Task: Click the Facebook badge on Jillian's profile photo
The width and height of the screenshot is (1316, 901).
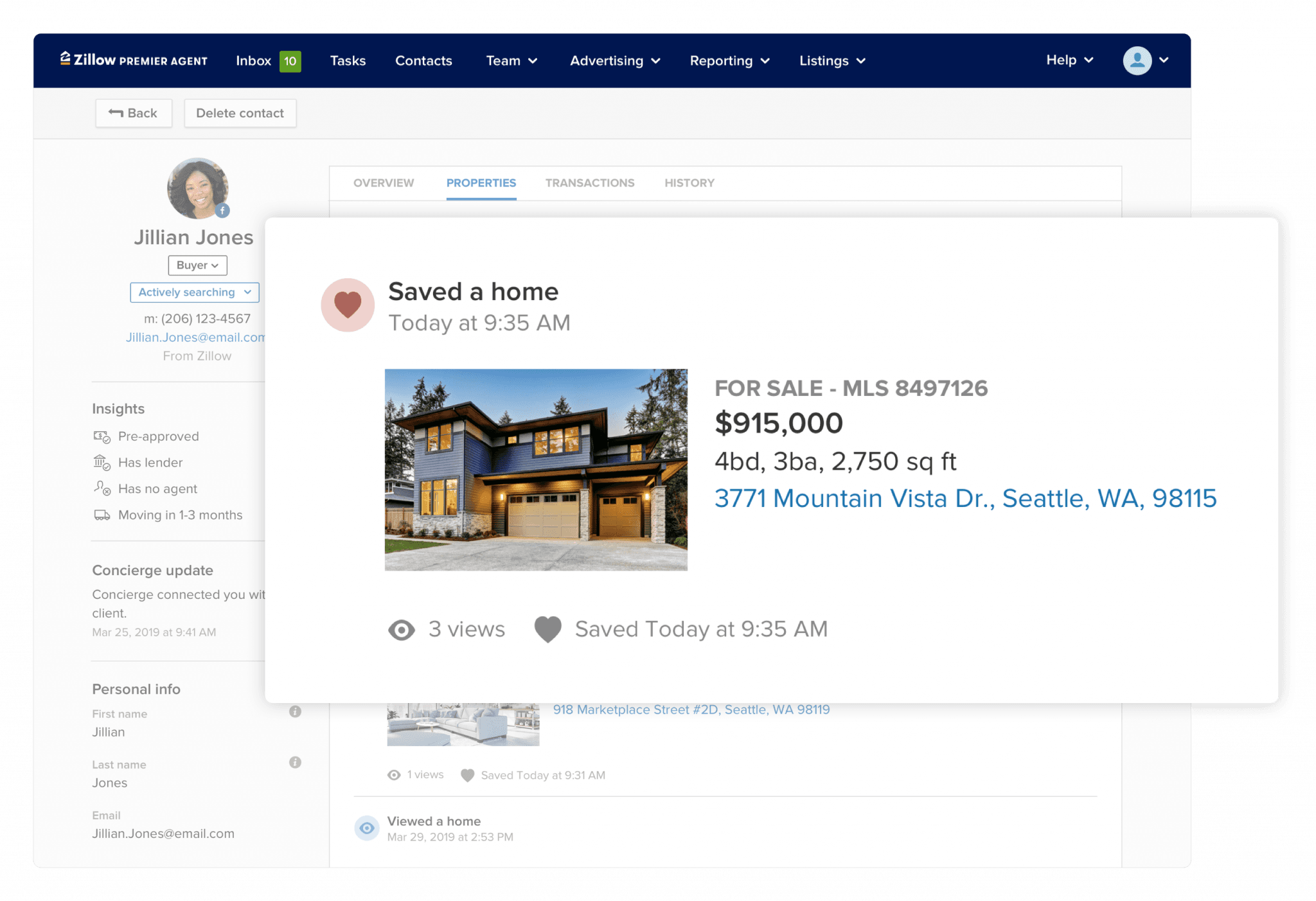Action: (222, 210)
